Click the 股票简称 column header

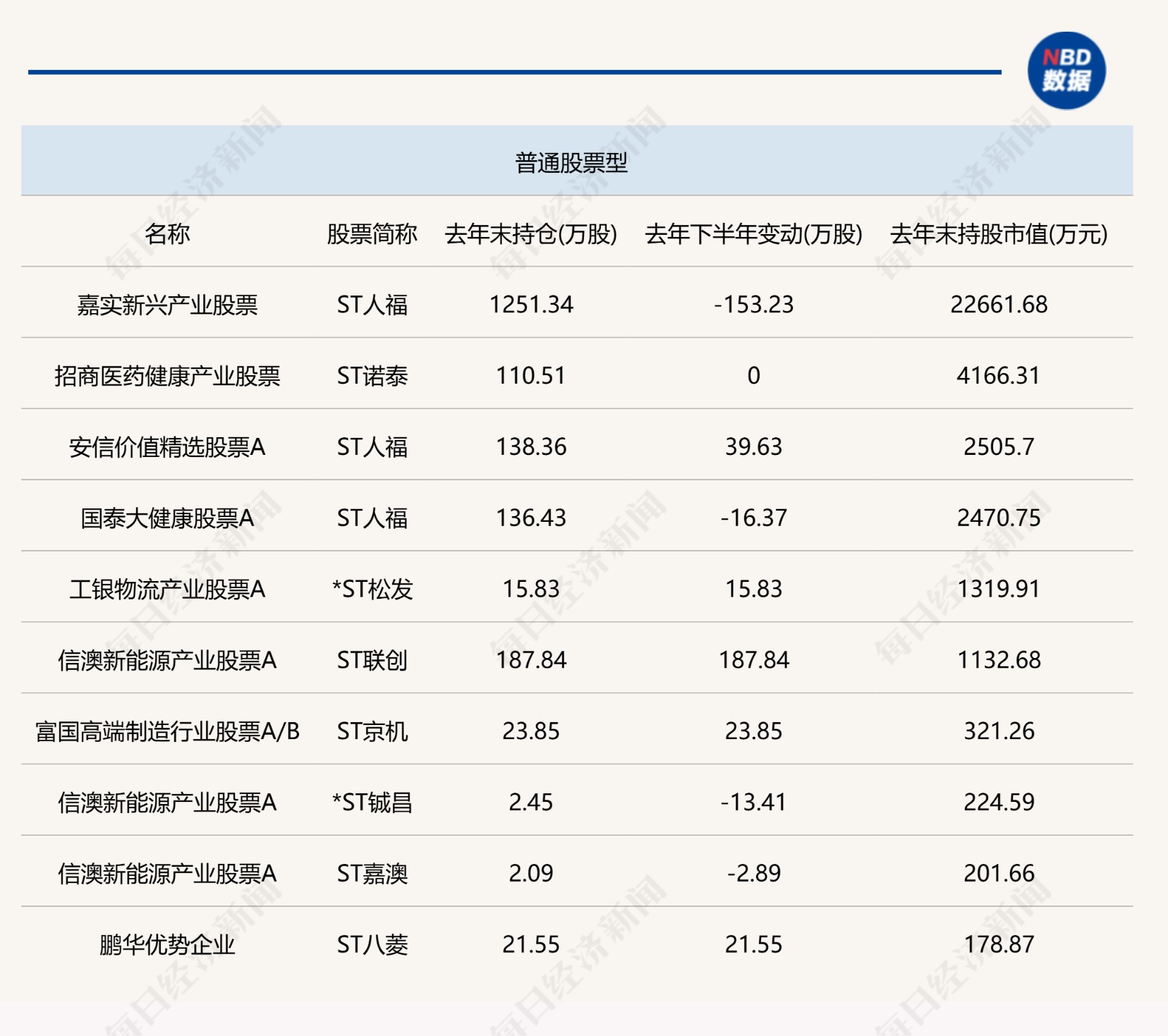click(x=372, y=233)
